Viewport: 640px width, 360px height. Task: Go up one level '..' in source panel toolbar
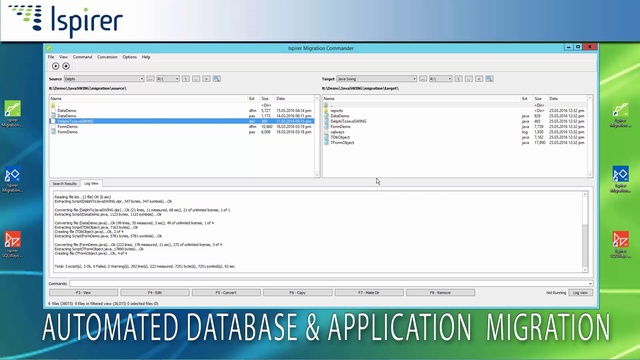pos(196,79)
